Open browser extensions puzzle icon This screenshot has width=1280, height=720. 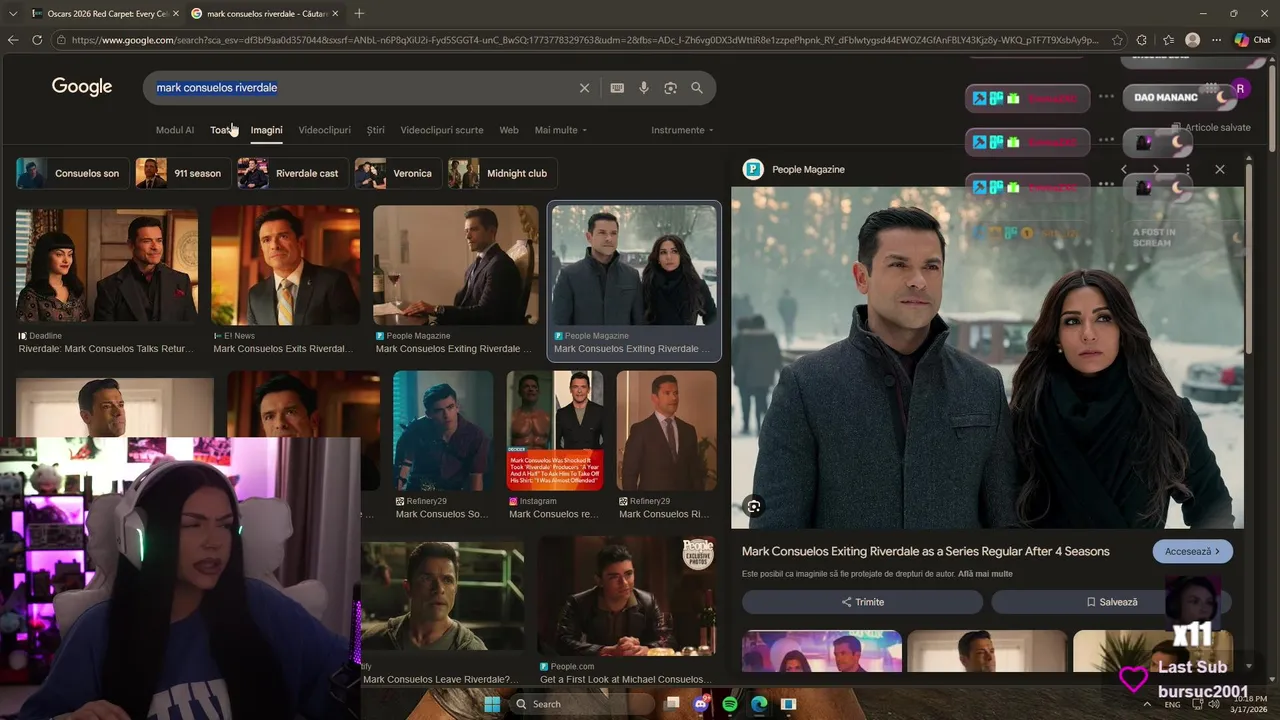click(x=1142, y=40)
